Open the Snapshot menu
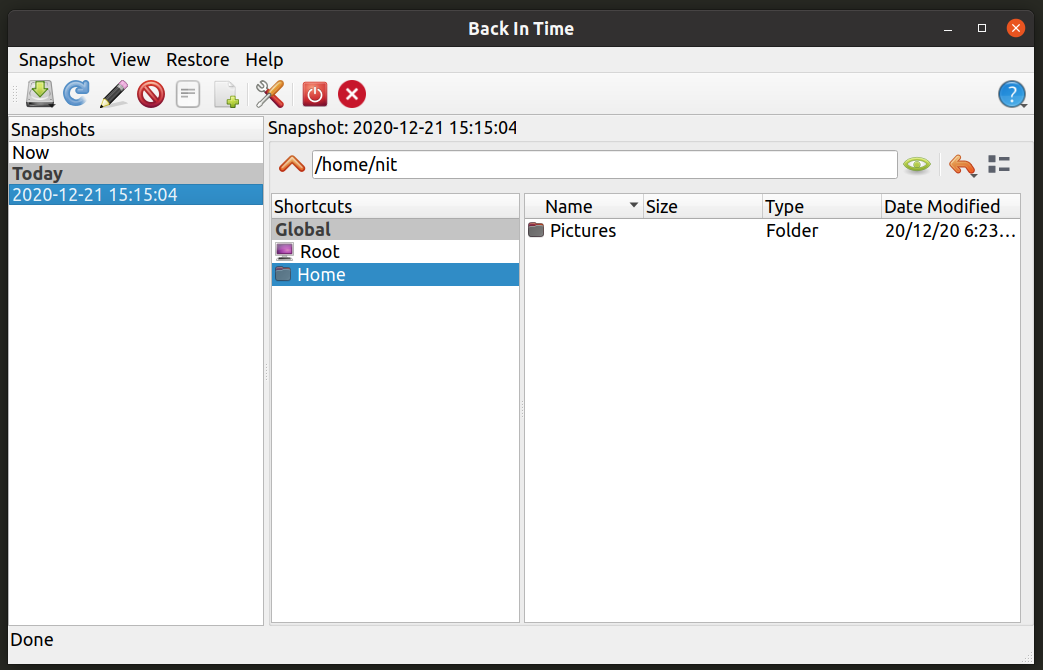The width and height of the screenshot is (1043, 670). coord(57,59)
